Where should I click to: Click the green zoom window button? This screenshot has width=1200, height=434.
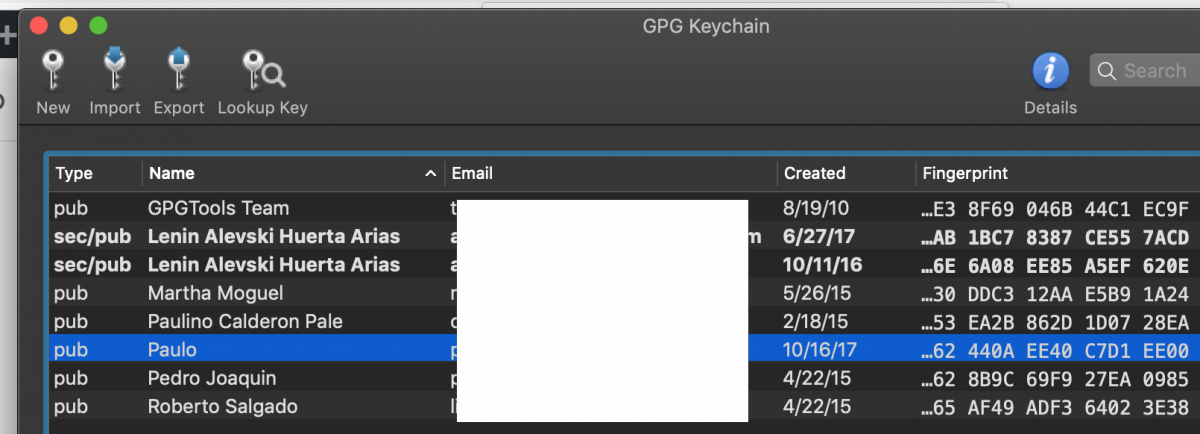tap(98, 25)
